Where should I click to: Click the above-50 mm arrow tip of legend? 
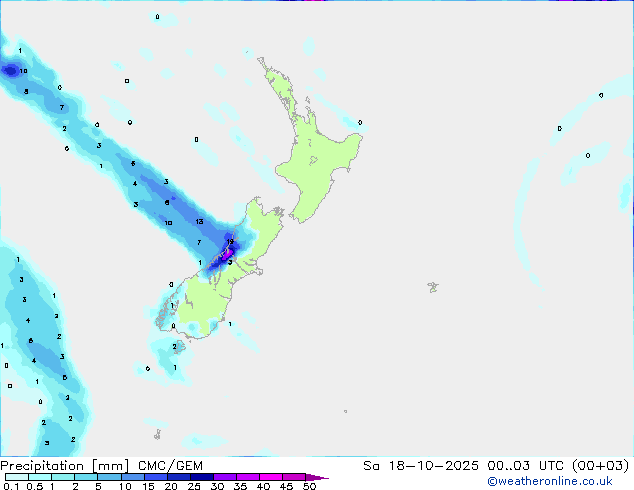click(x=316, y=477)
